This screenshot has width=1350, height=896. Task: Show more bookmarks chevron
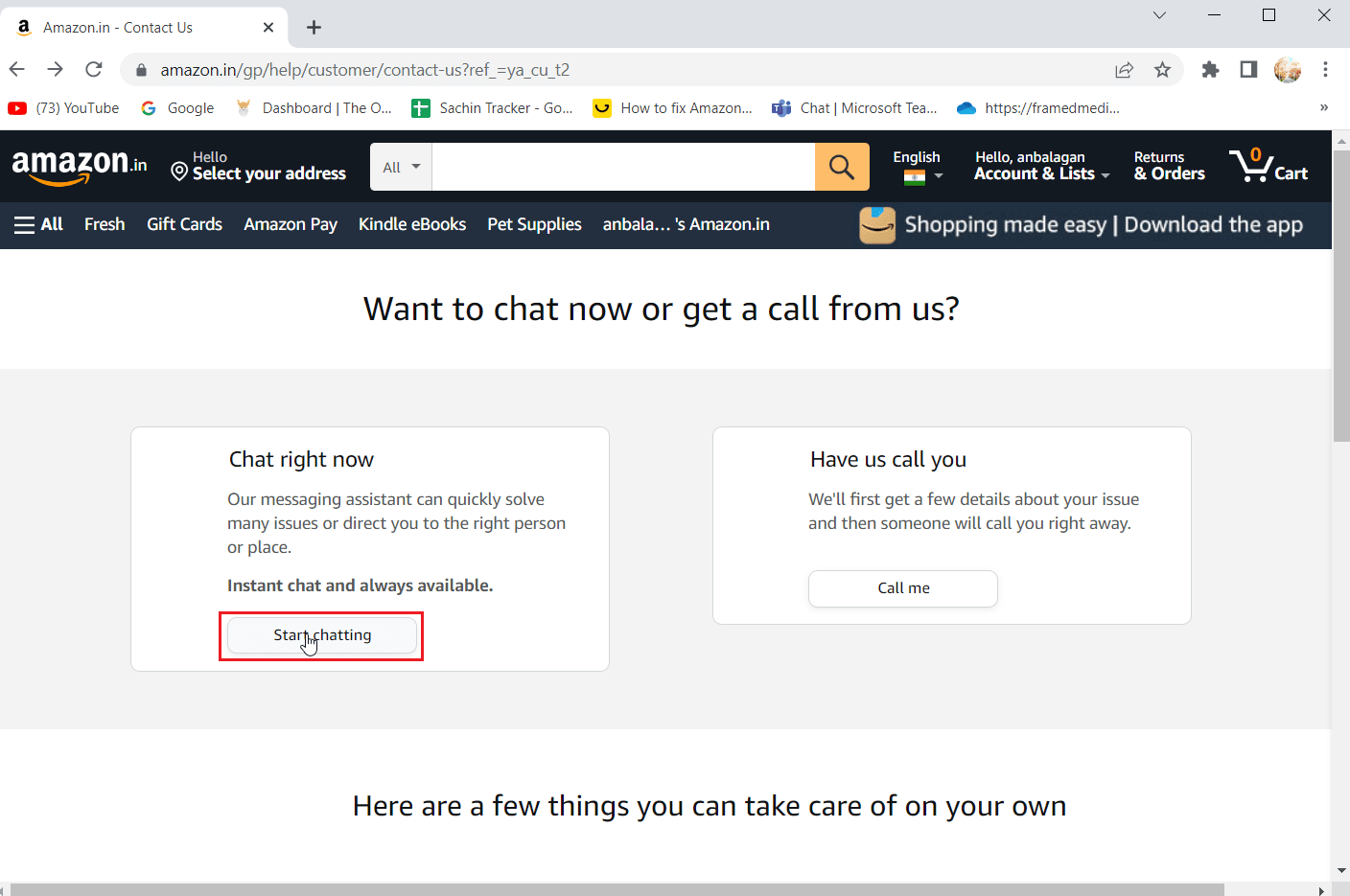click(1324, 107)
